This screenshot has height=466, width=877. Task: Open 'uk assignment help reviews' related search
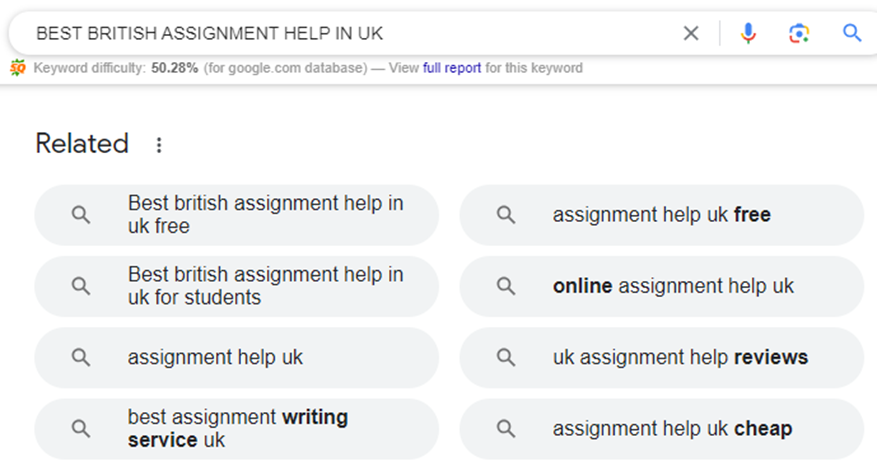(x=662, y=357)
